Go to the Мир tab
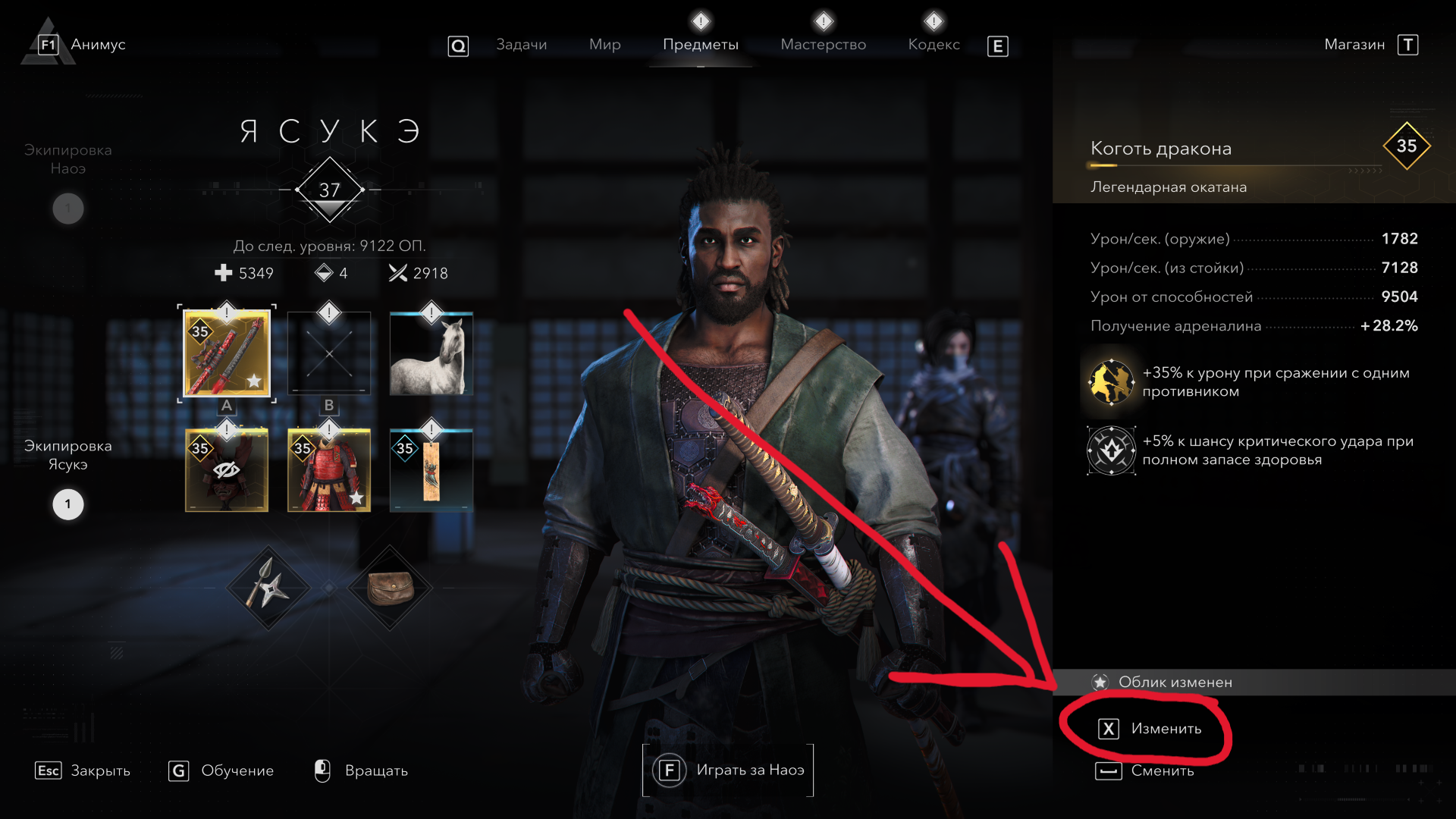 pyautogui.click(x=605, y=45)
